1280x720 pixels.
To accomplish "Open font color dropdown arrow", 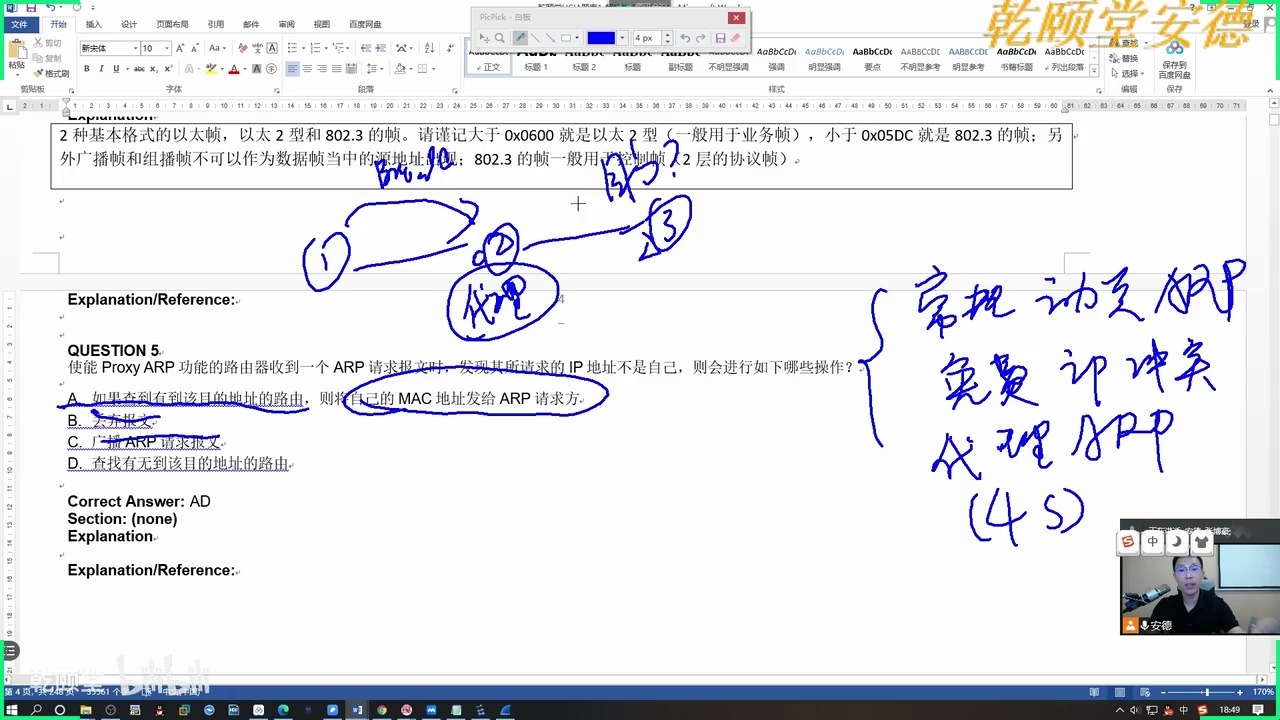I will pos(244,69).
